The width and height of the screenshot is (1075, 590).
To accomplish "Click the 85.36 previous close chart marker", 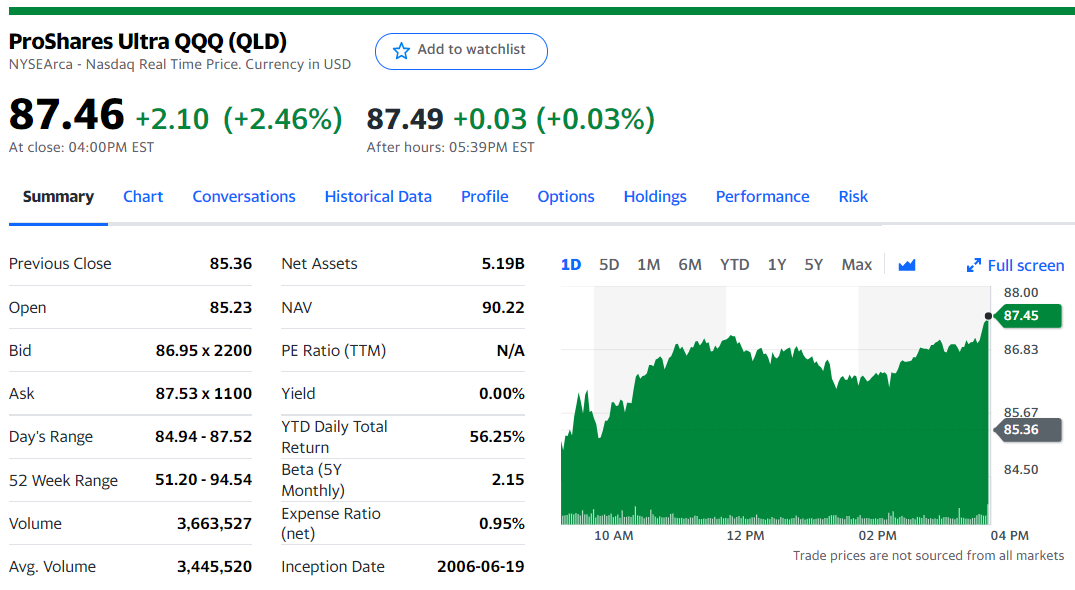I will (1026, 430).
